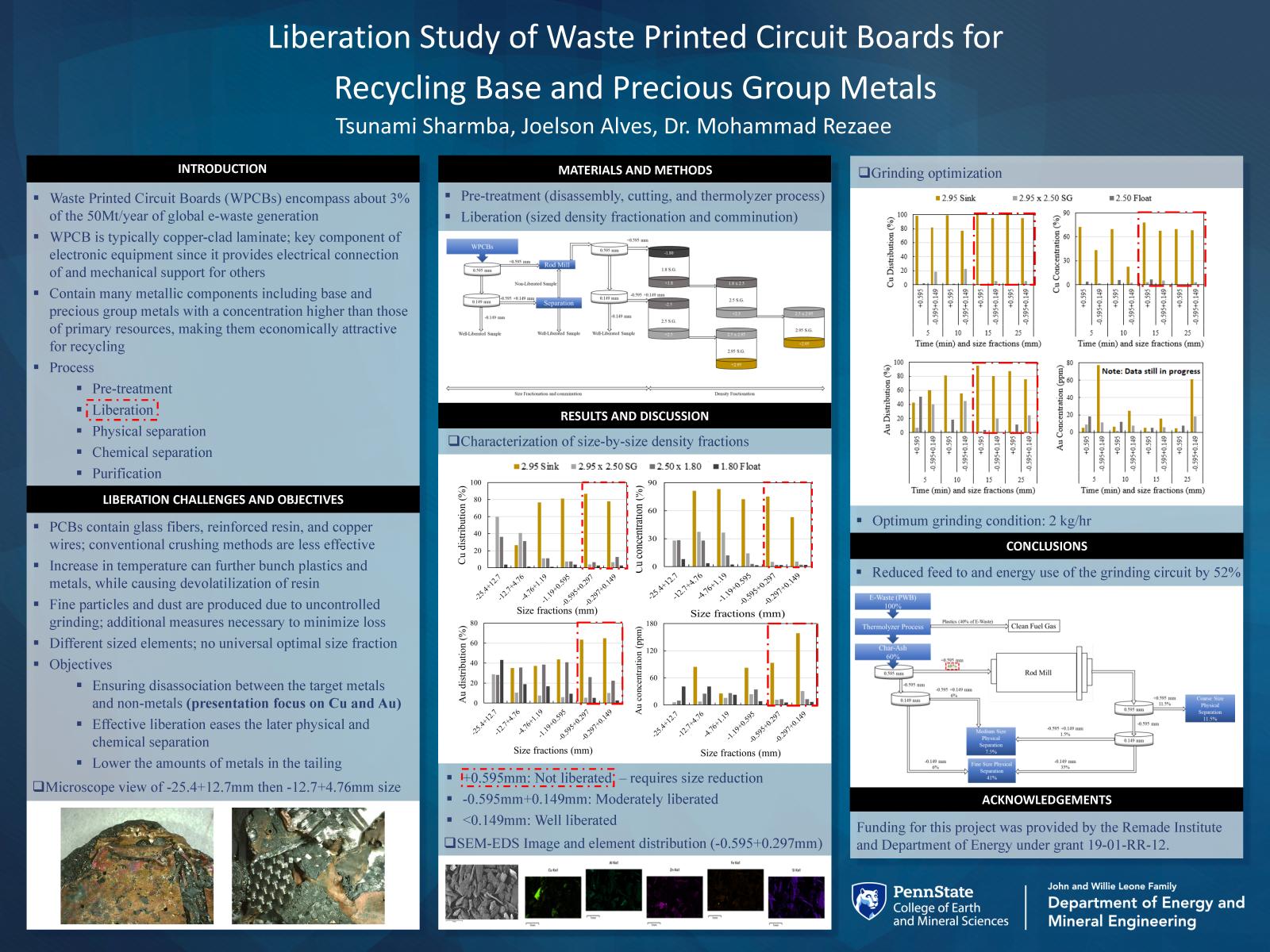1270x952 pixels.
Task: Click the blue Separation flowchart box
Action: (559, 303)
